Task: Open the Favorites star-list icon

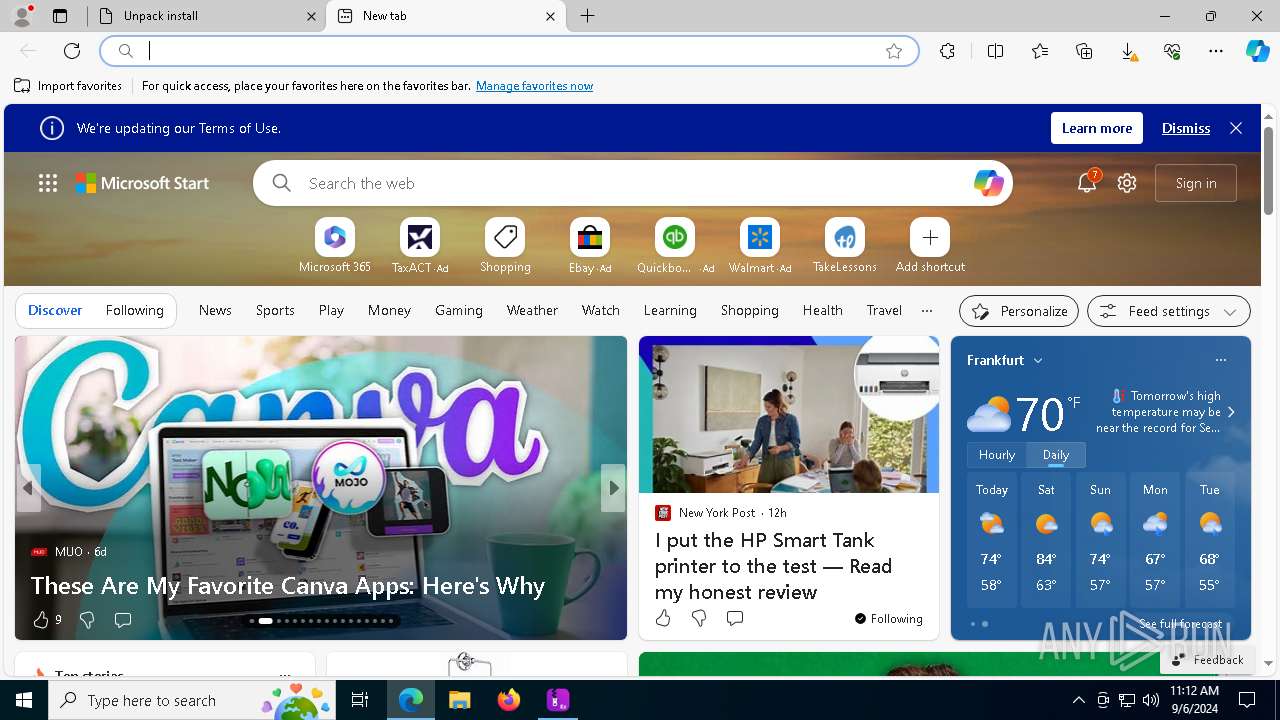Action: (x=1040, y=51)
